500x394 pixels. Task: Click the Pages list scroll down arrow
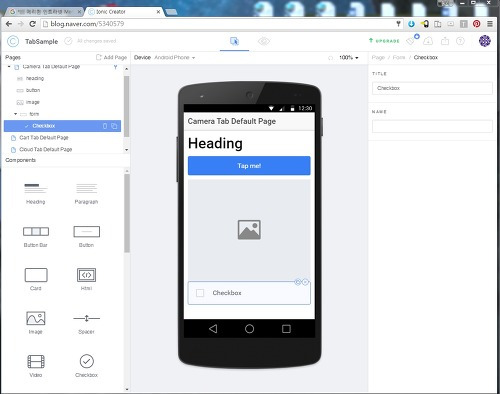tap(126, 150)
